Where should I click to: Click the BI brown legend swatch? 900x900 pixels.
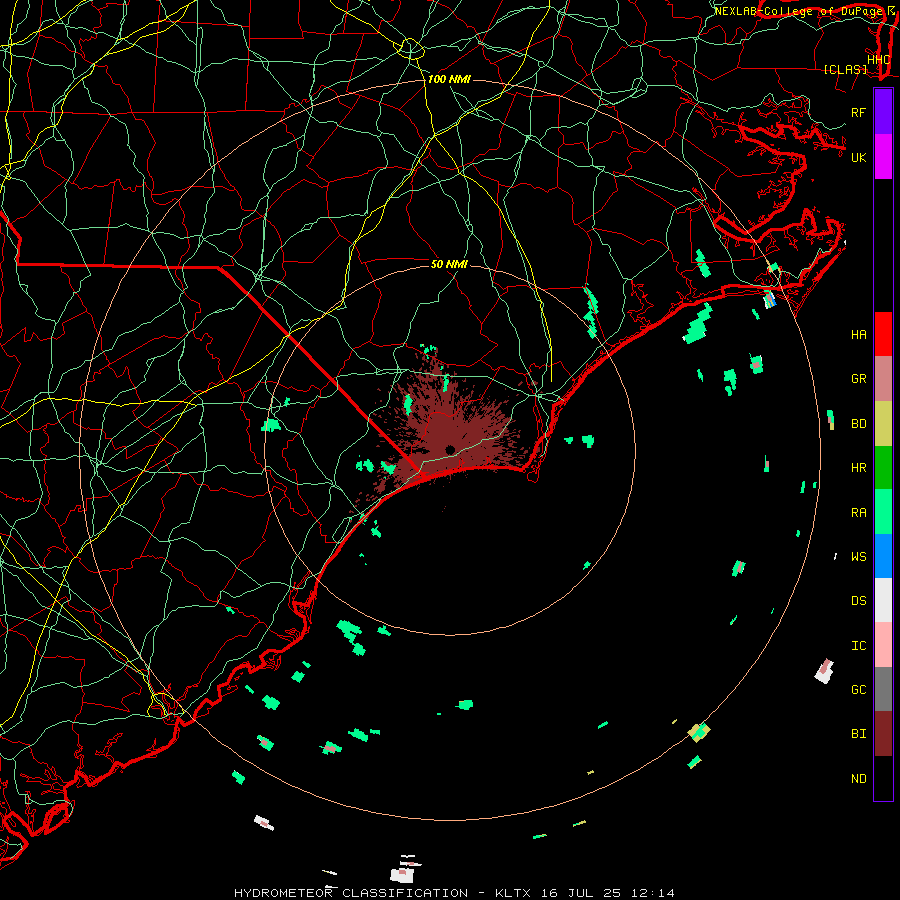click(883, 734)
